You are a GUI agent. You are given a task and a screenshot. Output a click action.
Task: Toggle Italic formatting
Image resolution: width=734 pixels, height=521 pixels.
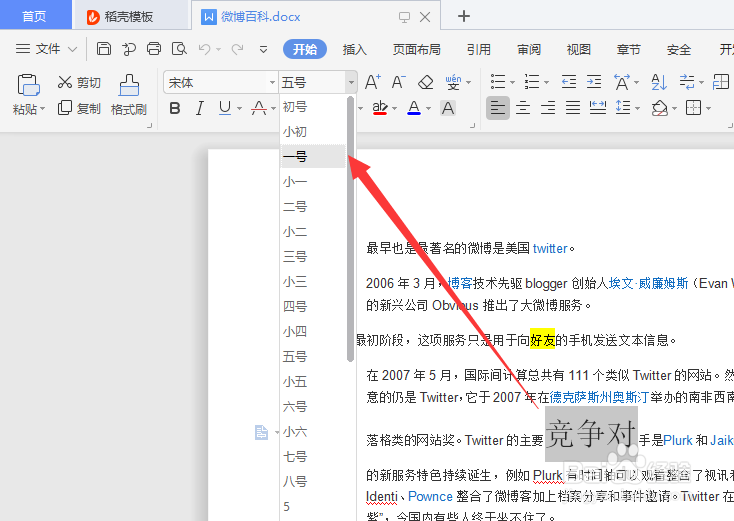tap(200, 108)
